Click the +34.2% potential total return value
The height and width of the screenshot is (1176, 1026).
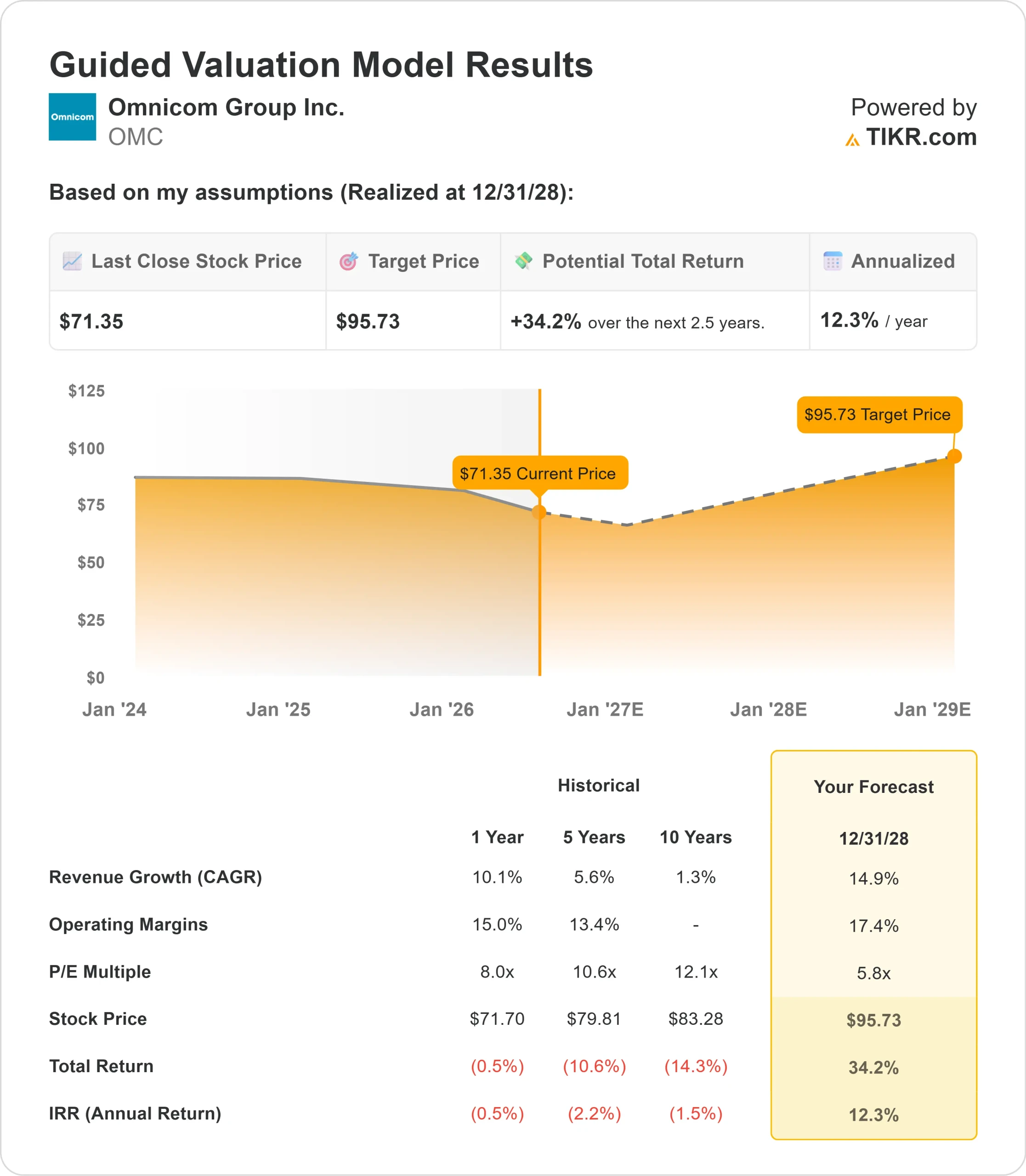click(x=546, y=322)
